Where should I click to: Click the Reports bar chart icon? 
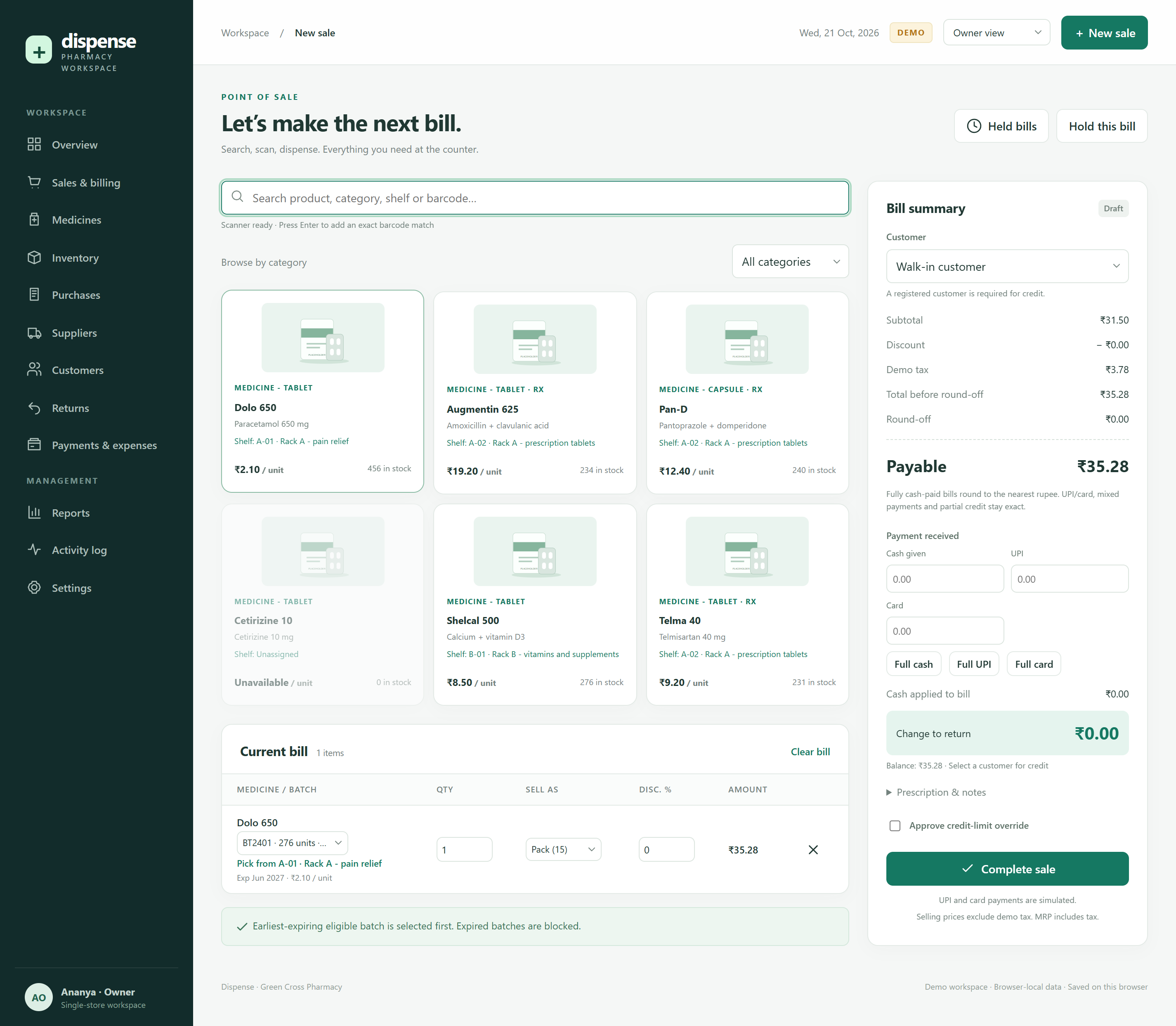34,513
